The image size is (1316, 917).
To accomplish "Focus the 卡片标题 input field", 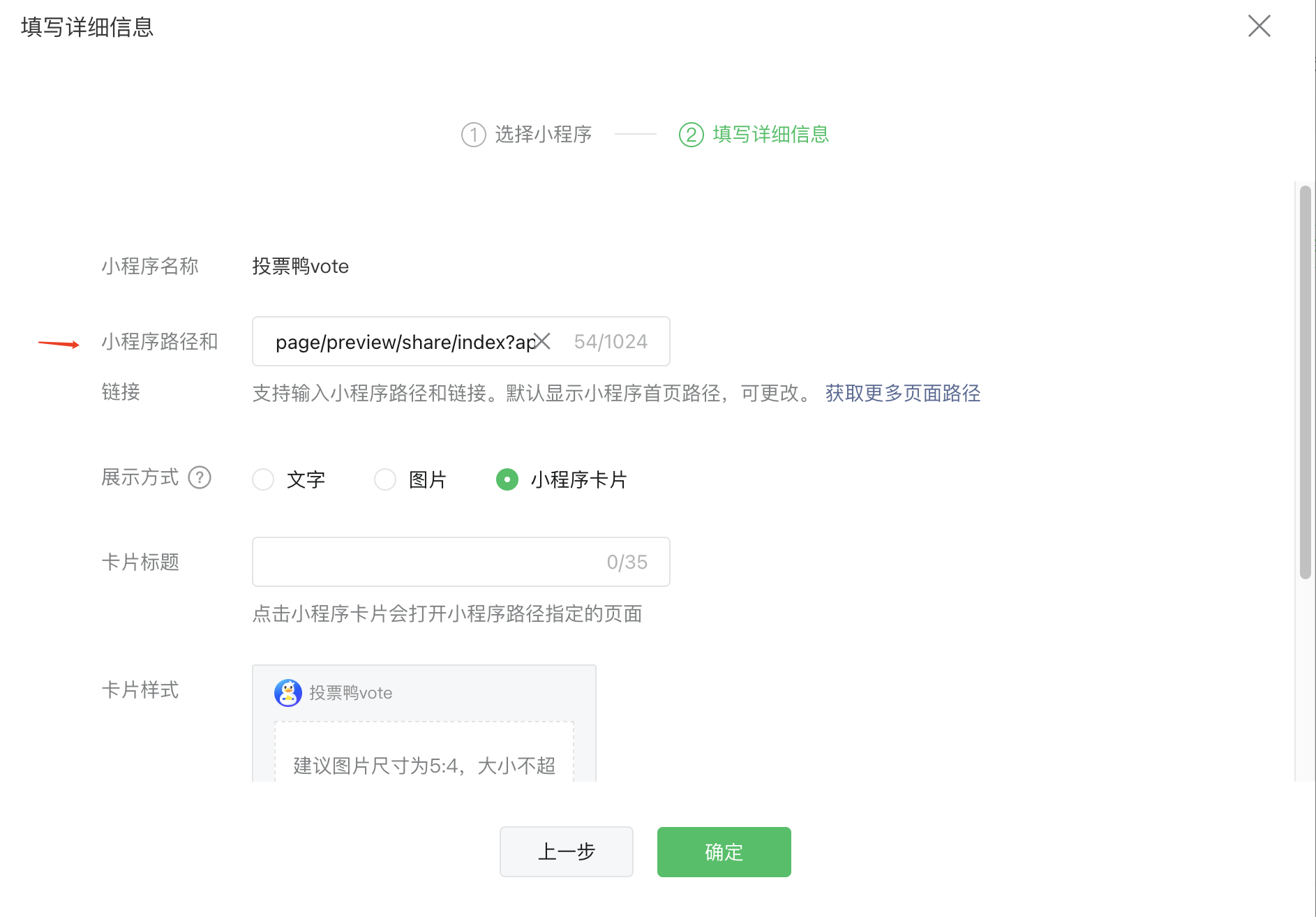I will tap(426, 562).
